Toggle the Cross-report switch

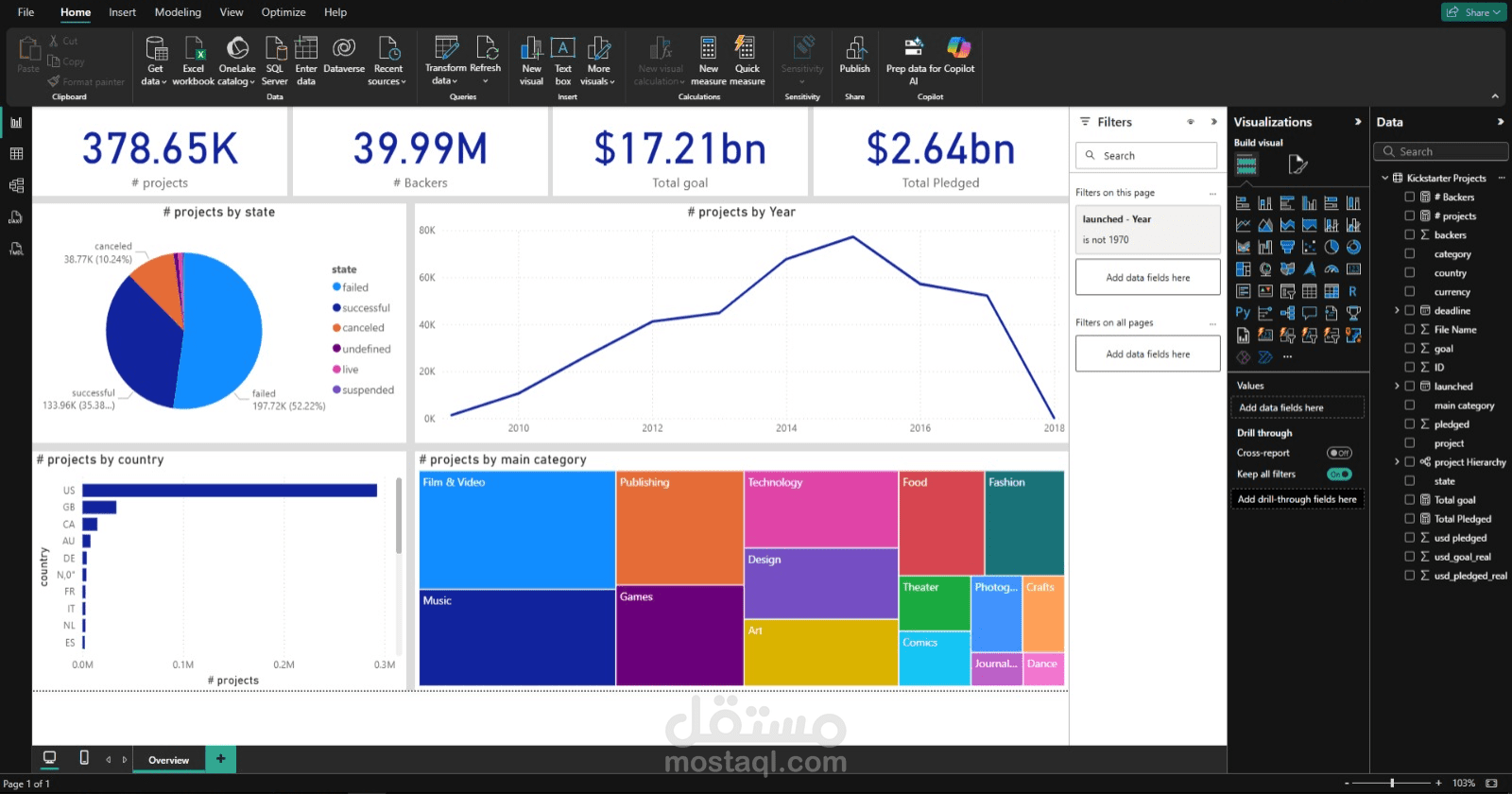[1339, 453]
